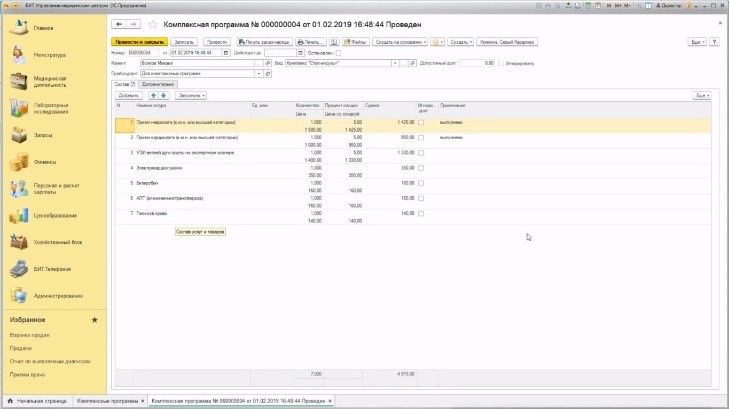Viewport: 729px width, 409px height.
Task: Click the Записать button
Action: point(183,42)
